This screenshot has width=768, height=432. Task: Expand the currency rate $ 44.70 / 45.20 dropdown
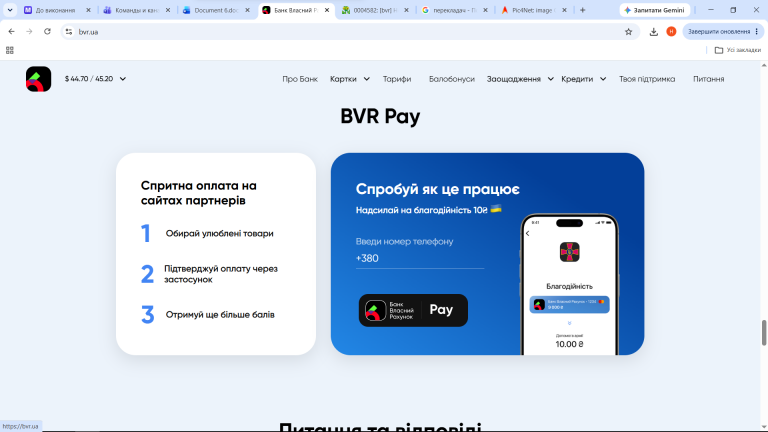click(x=96, y=79)
